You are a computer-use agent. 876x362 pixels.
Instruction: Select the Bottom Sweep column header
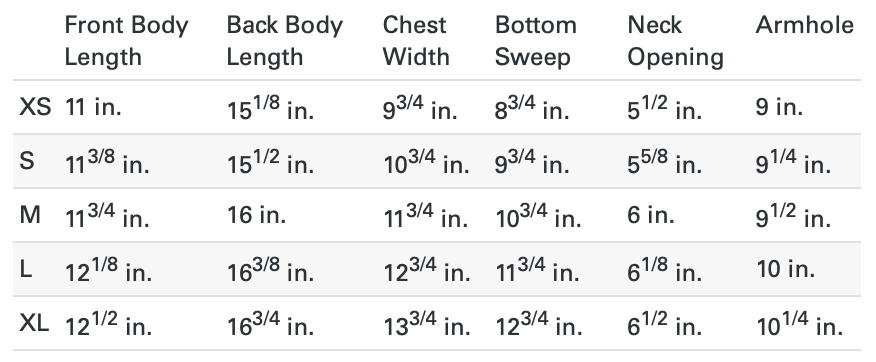[x=536, y=41]
